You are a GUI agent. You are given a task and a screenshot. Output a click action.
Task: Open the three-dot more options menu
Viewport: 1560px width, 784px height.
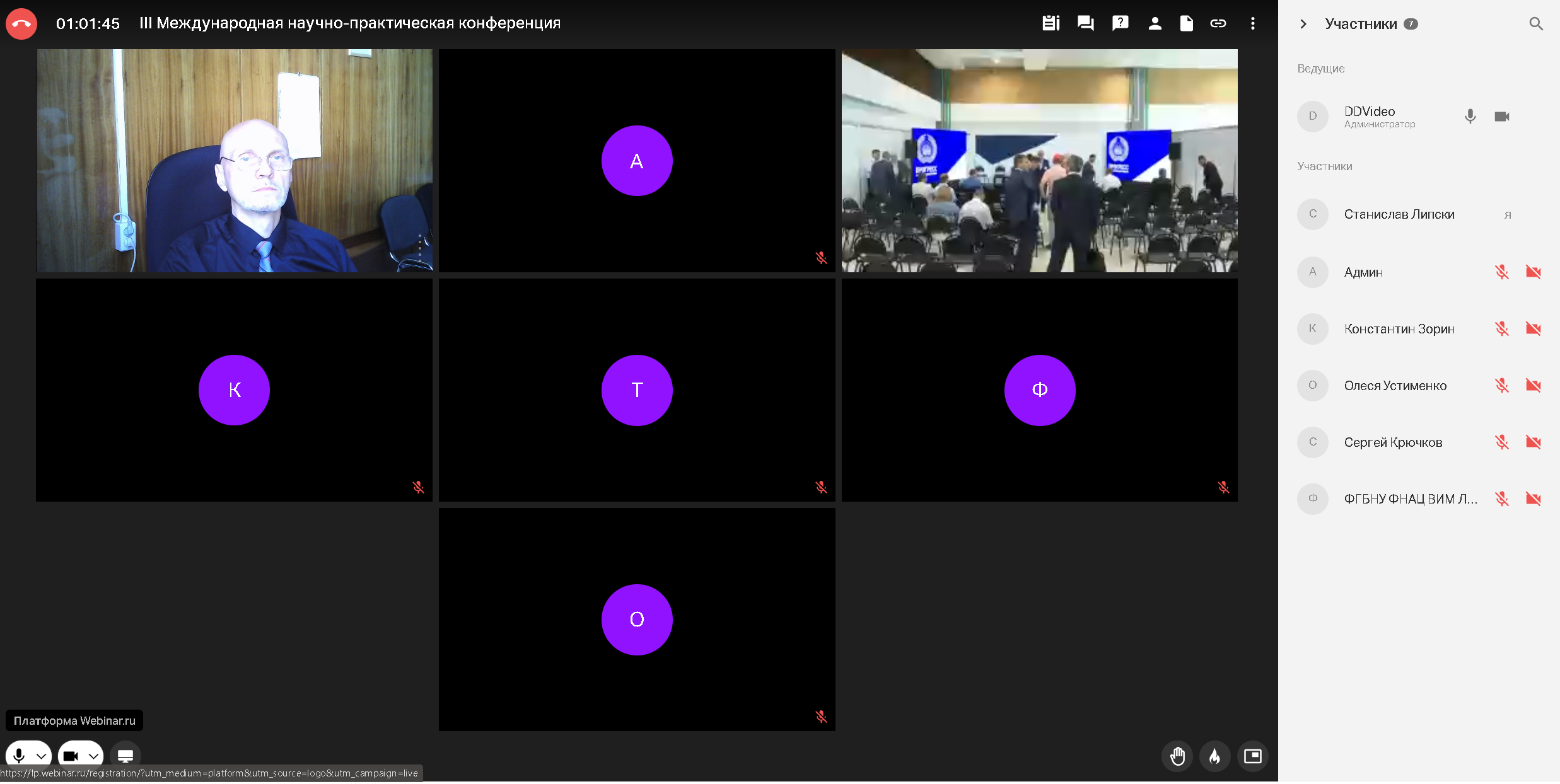tap(1252, 24)
